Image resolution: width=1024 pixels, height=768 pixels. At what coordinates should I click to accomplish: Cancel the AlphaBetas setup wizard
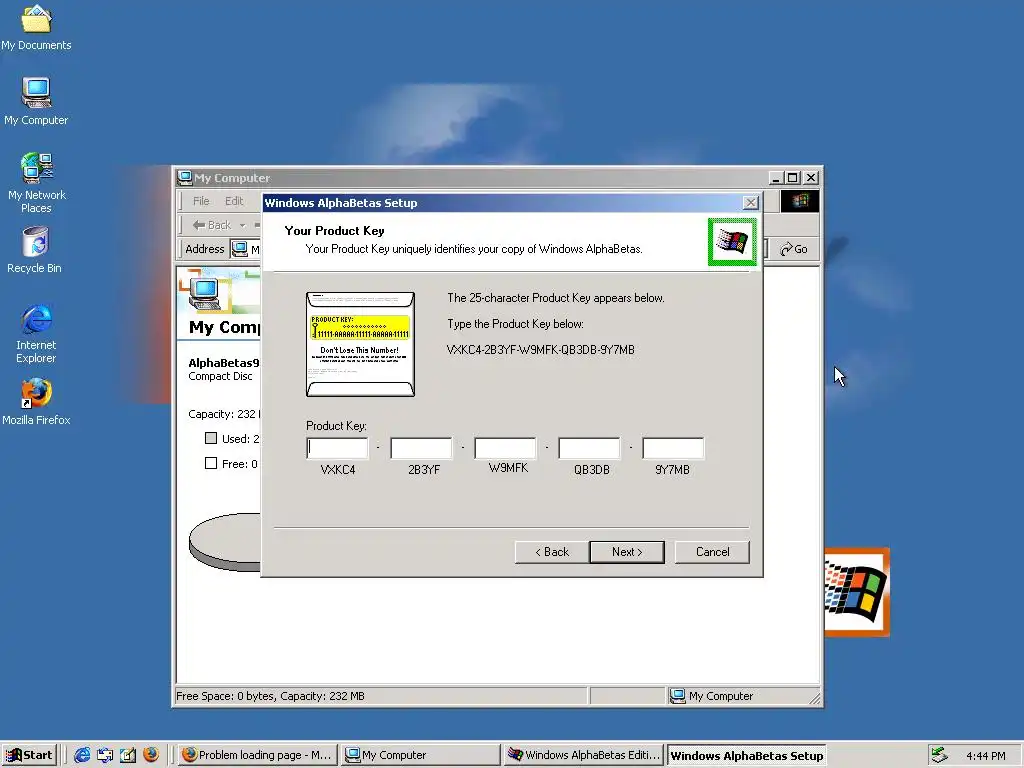pos(712,552)
